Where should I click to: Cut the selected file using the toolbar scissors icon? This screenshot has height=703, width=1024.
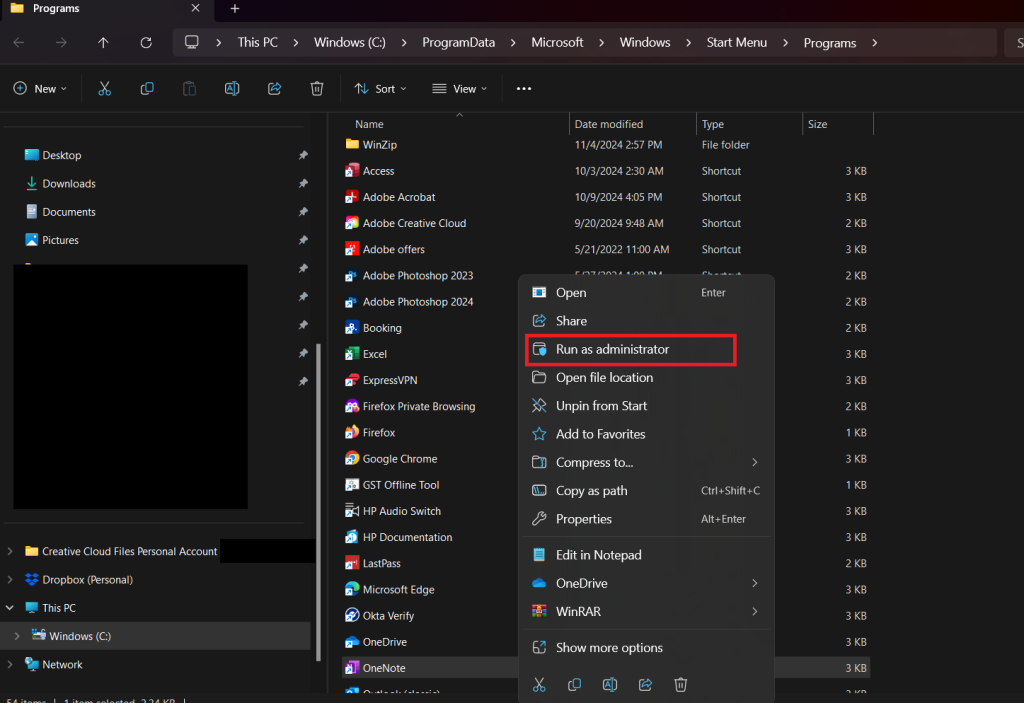click(104, 88)
